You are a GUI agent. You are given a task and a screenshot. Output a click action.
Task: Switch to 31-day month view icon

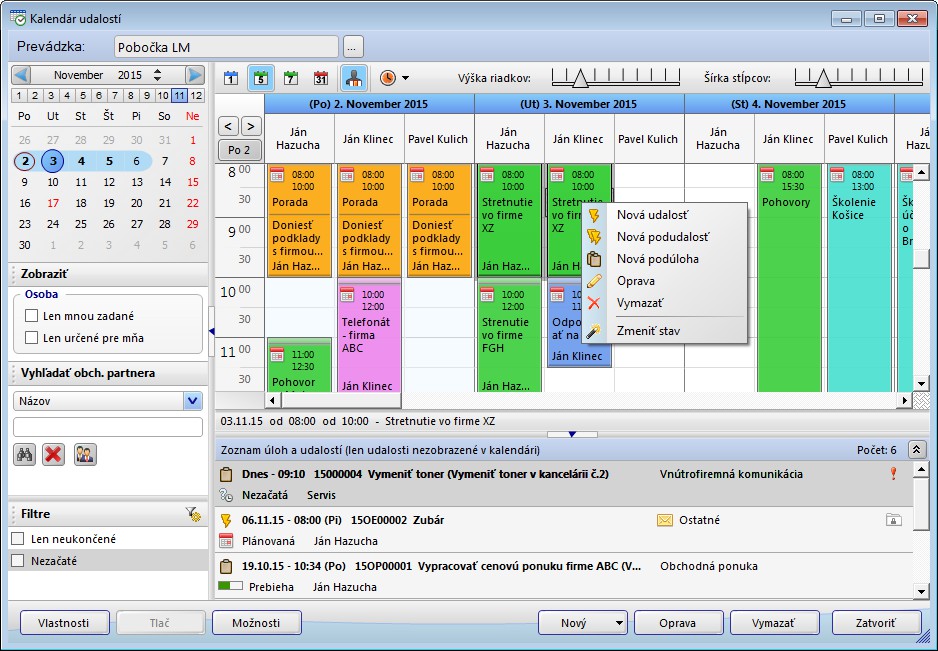(x=321, y=78)
